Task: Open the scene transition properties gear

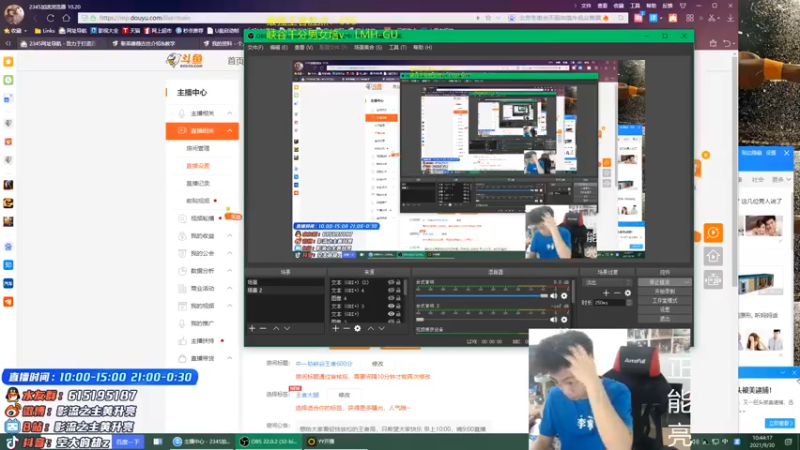Action: pyautogui.click(x=628, y=293)
